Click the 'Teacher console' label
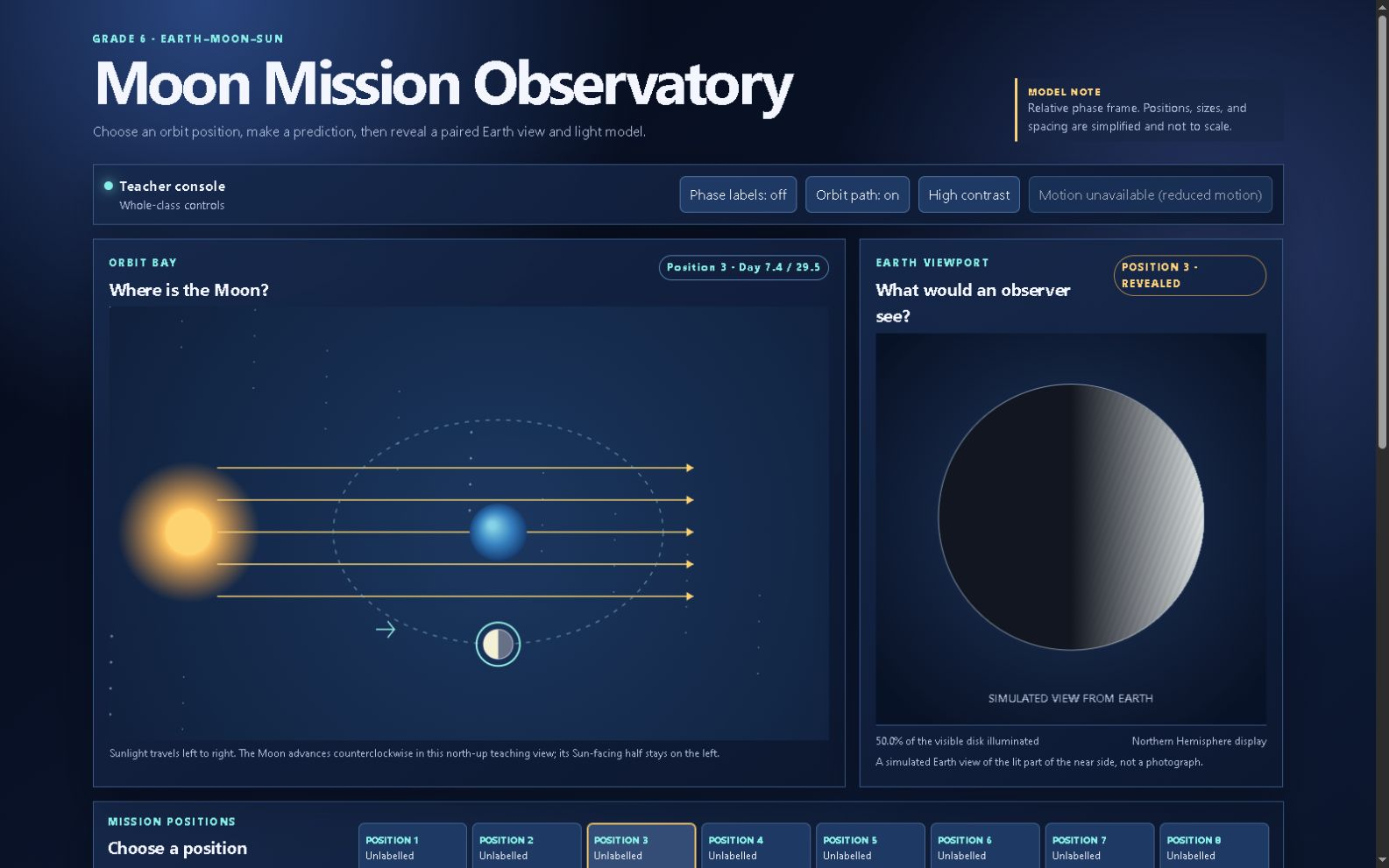1389x868 pixels. pos(172,186)
